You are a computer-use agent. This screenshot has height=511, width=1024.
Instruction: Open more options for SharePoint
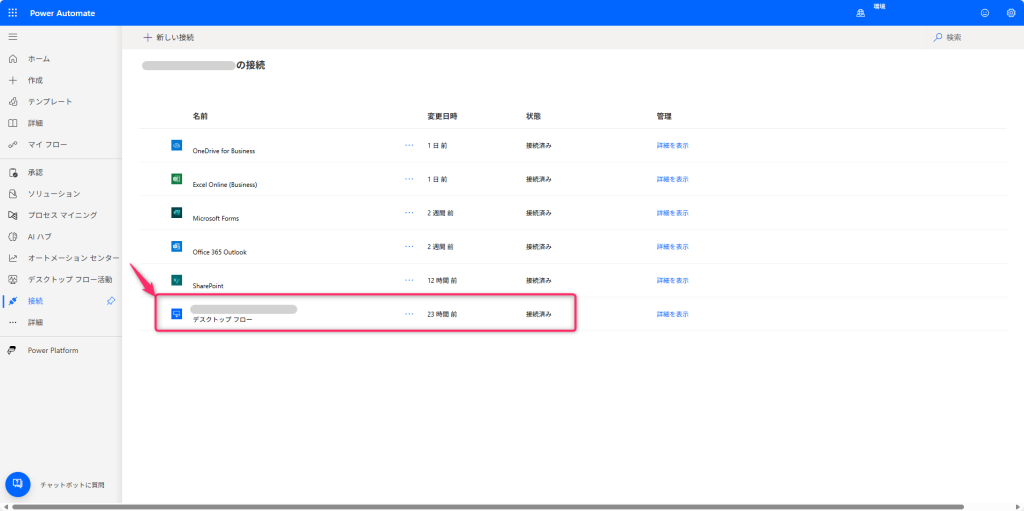[x=409, y=280]
